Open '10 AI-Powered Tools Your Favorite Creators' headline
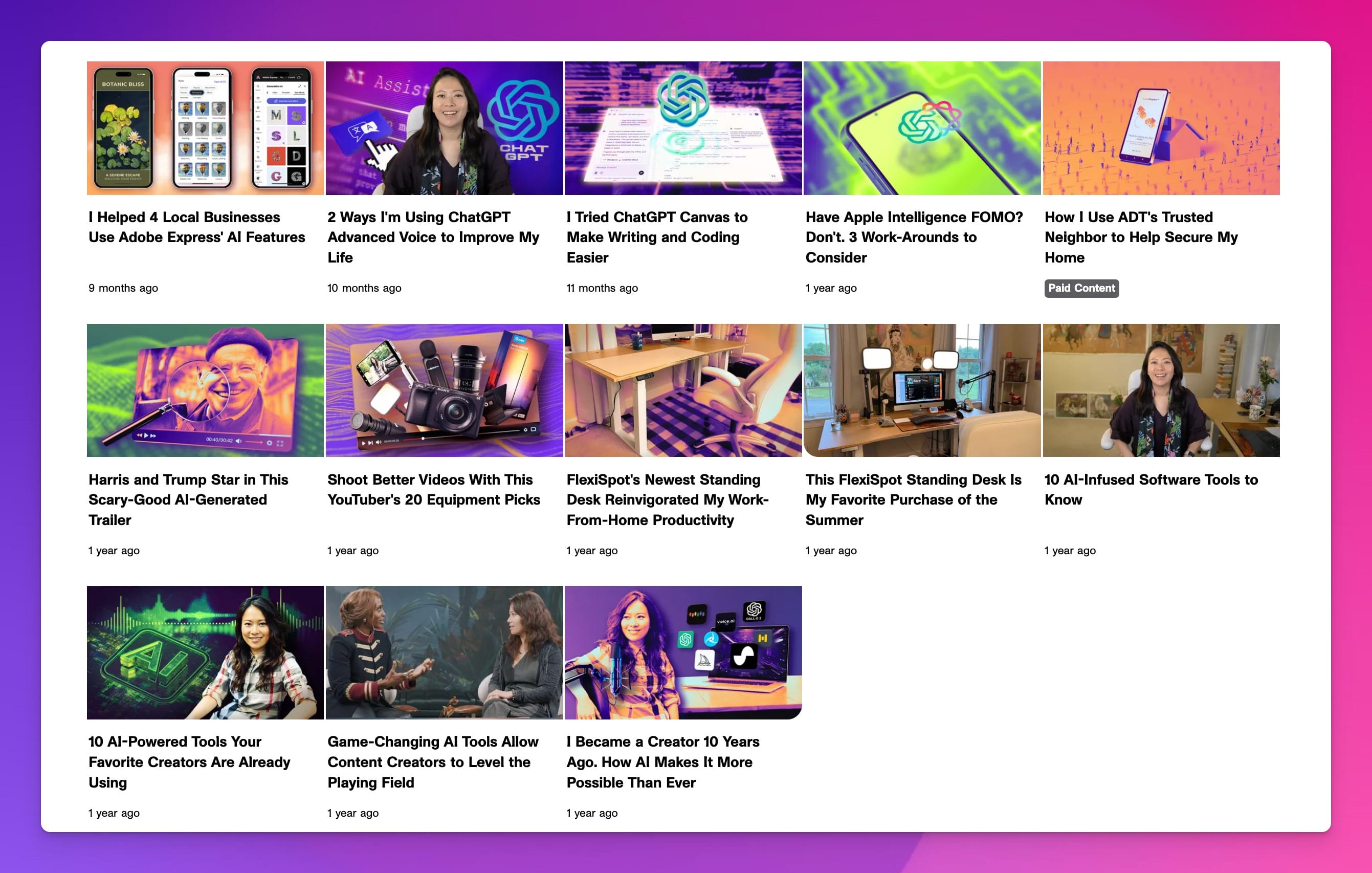Viewport: 1372px width, 873px height. [x=189, y=762]
